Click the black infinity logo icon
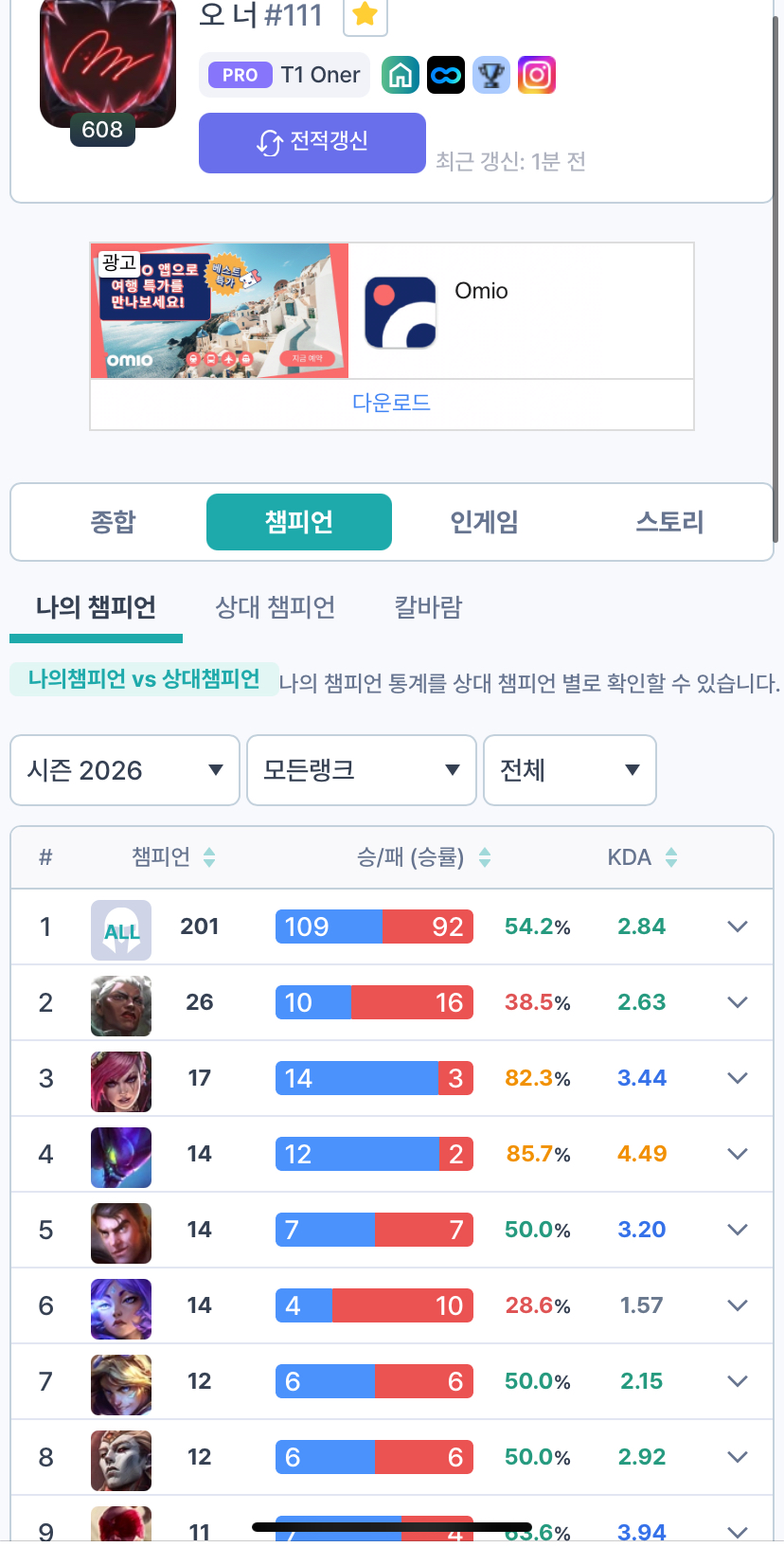784x1547 pixels. (446, 75)
